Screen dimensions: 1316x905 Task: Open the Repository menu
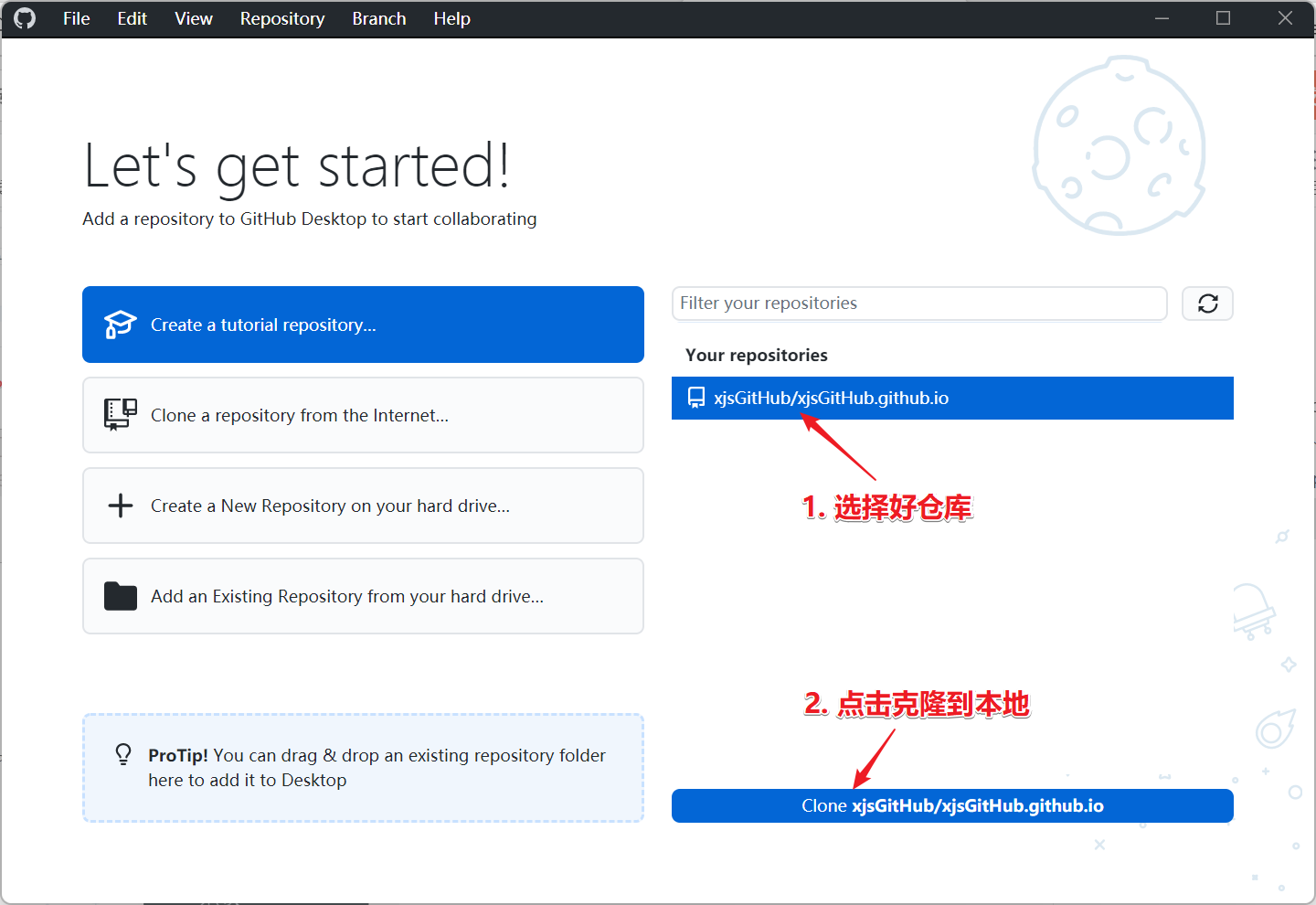tap(282, 18)
